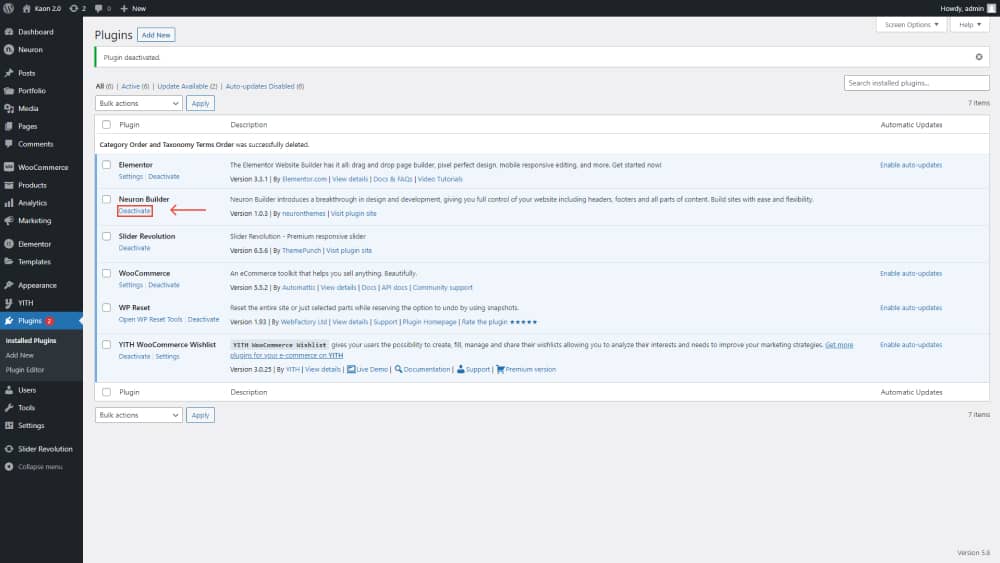Open the top Bulk actions dropdown
Viewport: 1000px width, 563px height.
pos(138,103)
